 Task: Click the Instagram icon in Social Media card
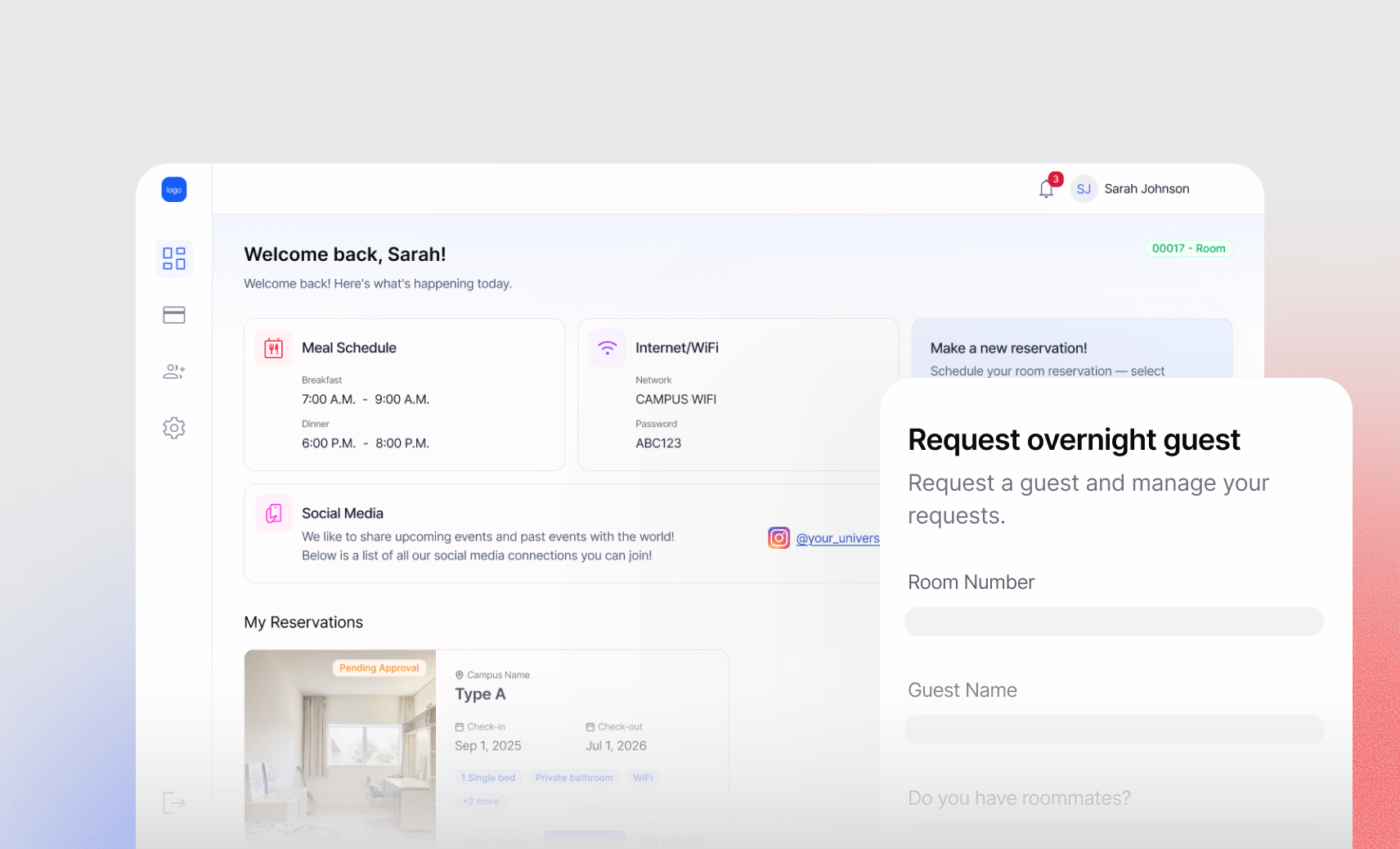pyautogui.click(x=779, y=537)
